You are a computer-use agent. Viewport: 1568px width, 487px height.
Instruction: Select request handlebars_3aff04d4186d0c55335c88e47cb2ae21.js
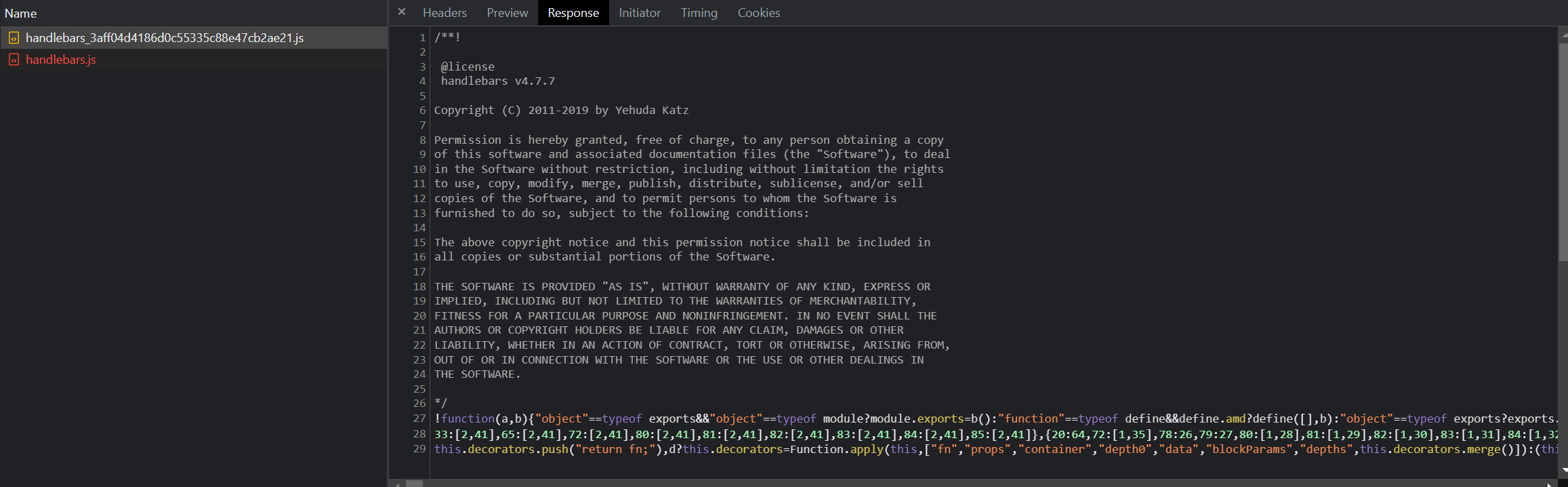coord(194,38)
